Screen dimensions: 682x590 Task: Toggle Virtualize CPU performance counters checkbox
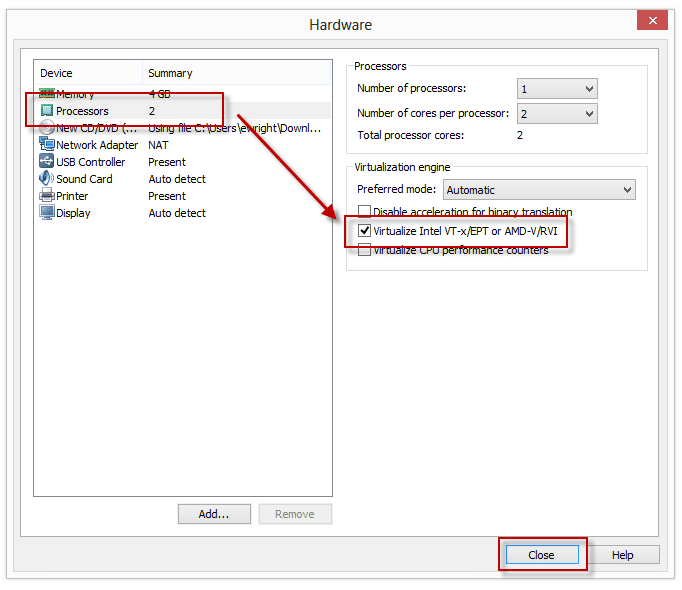(x=364, y=250)
